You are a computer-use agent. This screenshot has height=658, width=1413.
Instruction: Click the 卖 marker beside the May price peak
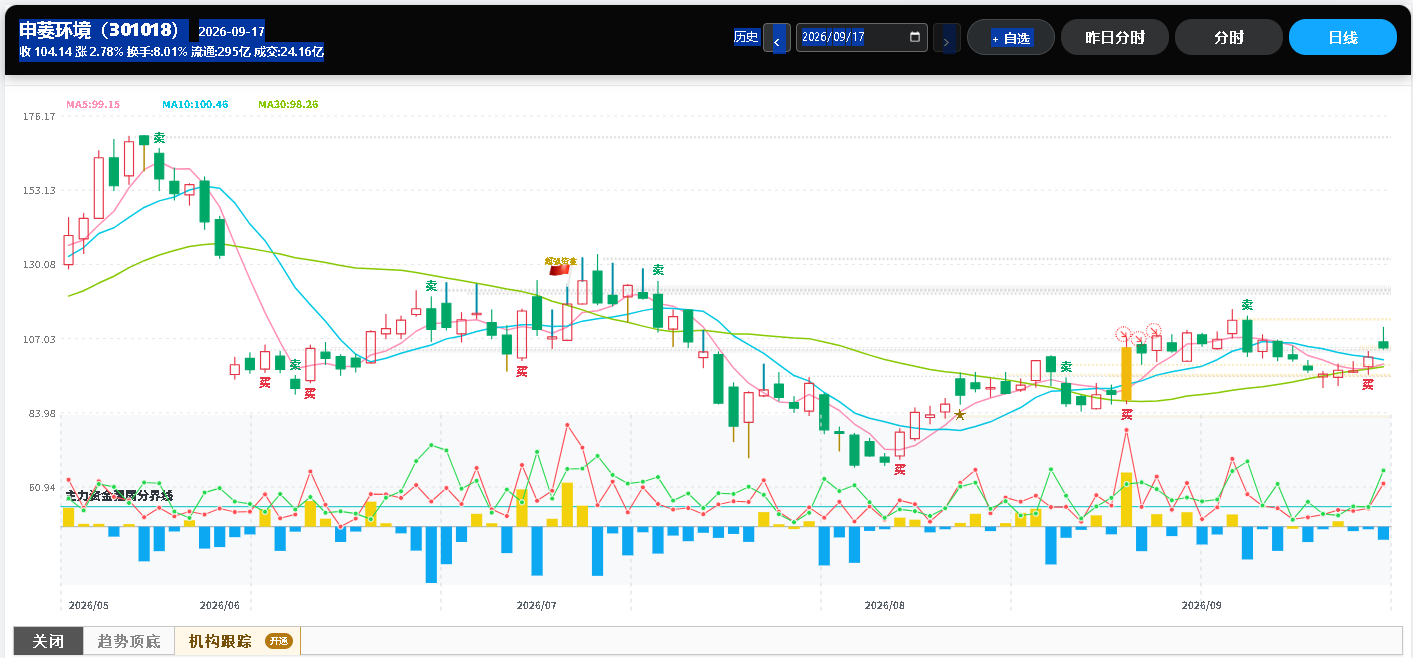pyautogui.click(x=159, y=138)
